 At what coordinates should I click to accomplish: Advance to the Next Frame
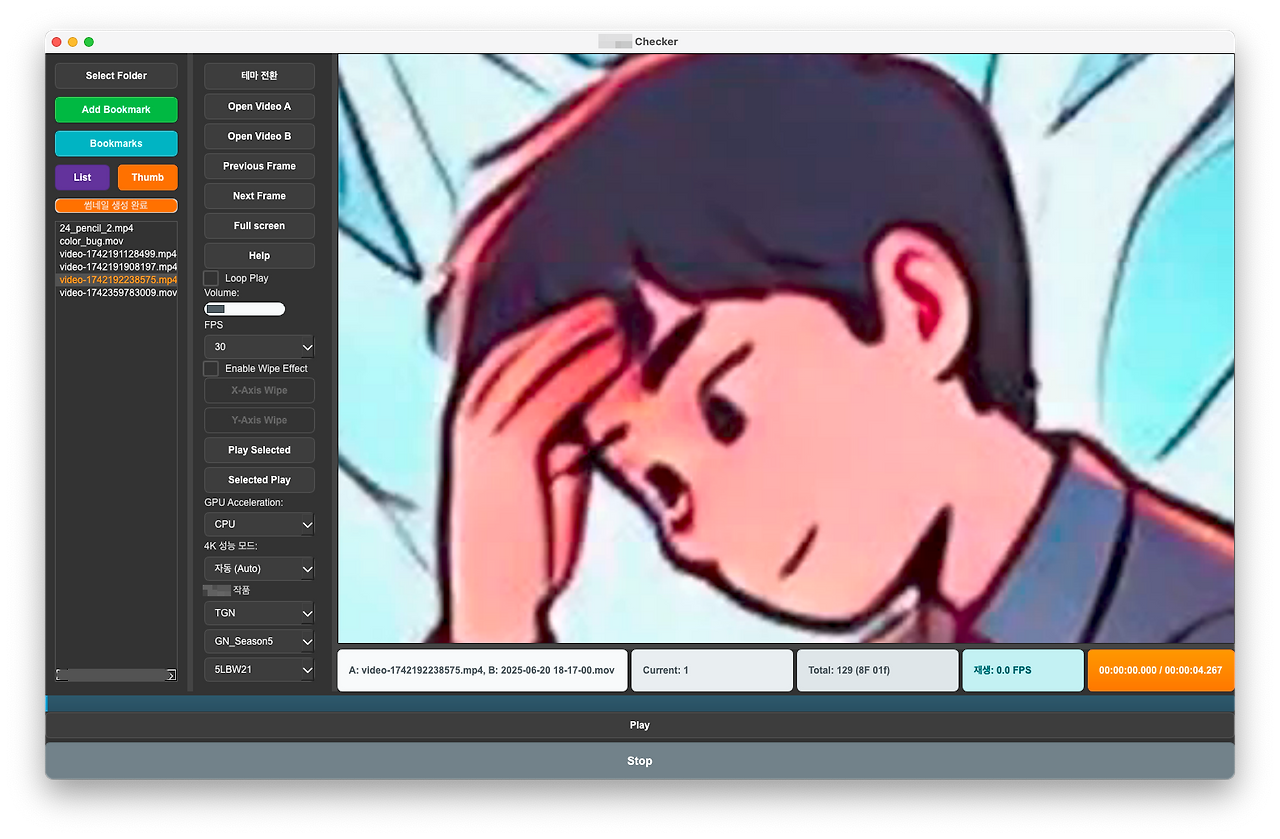[x=259, y=196]
